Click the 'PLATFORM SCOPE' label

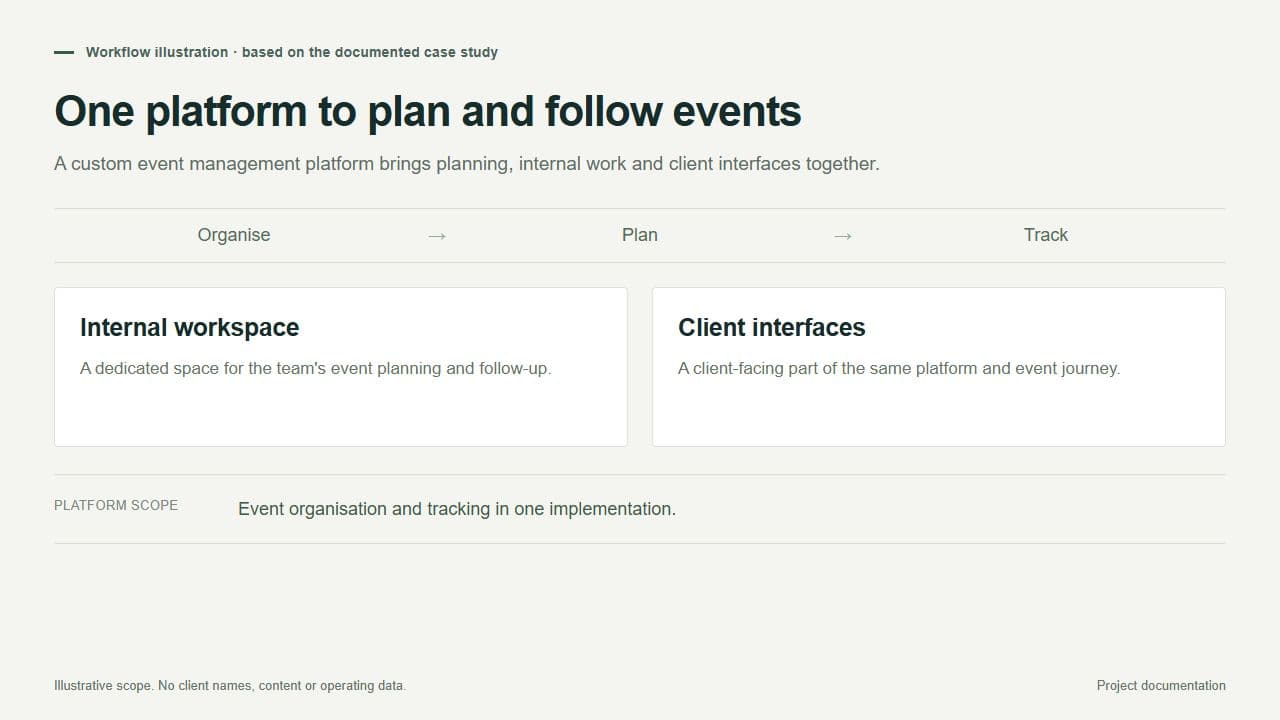point(116,505)
